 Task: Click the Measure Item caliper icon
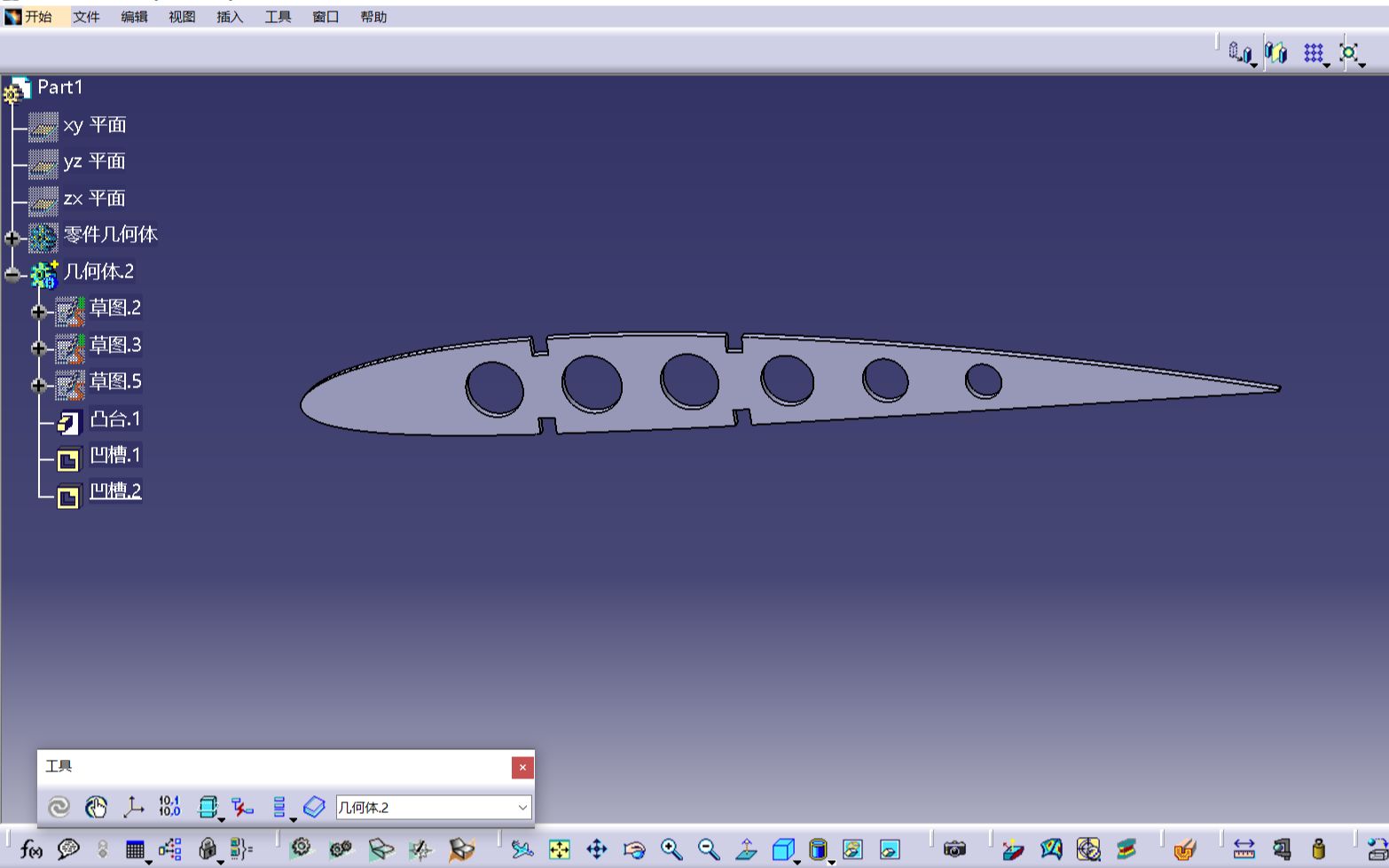click(x=1282, y=849)
